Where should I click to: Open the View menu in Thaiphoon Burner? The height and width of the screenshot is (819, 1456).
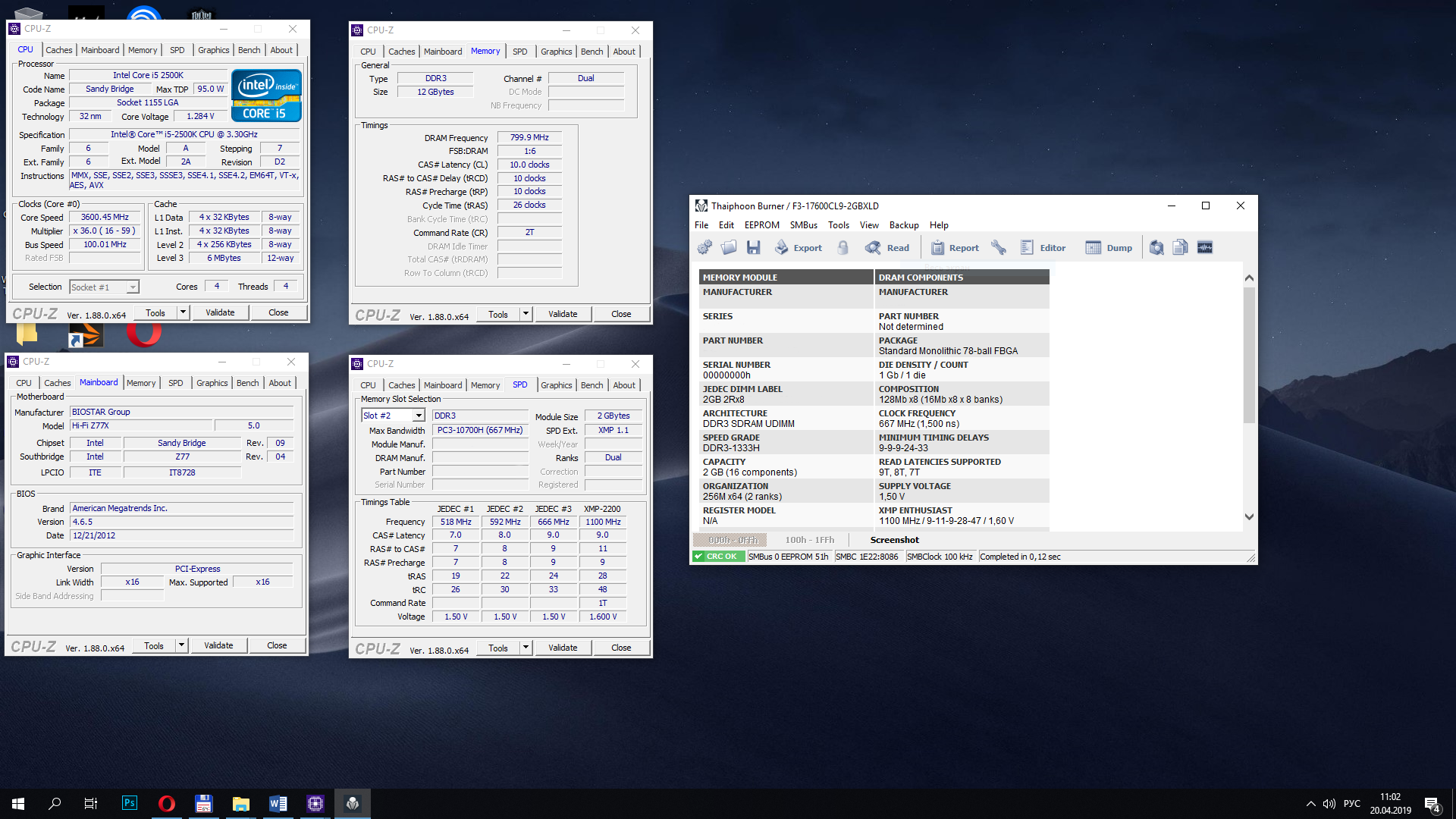tap(869, 225)
